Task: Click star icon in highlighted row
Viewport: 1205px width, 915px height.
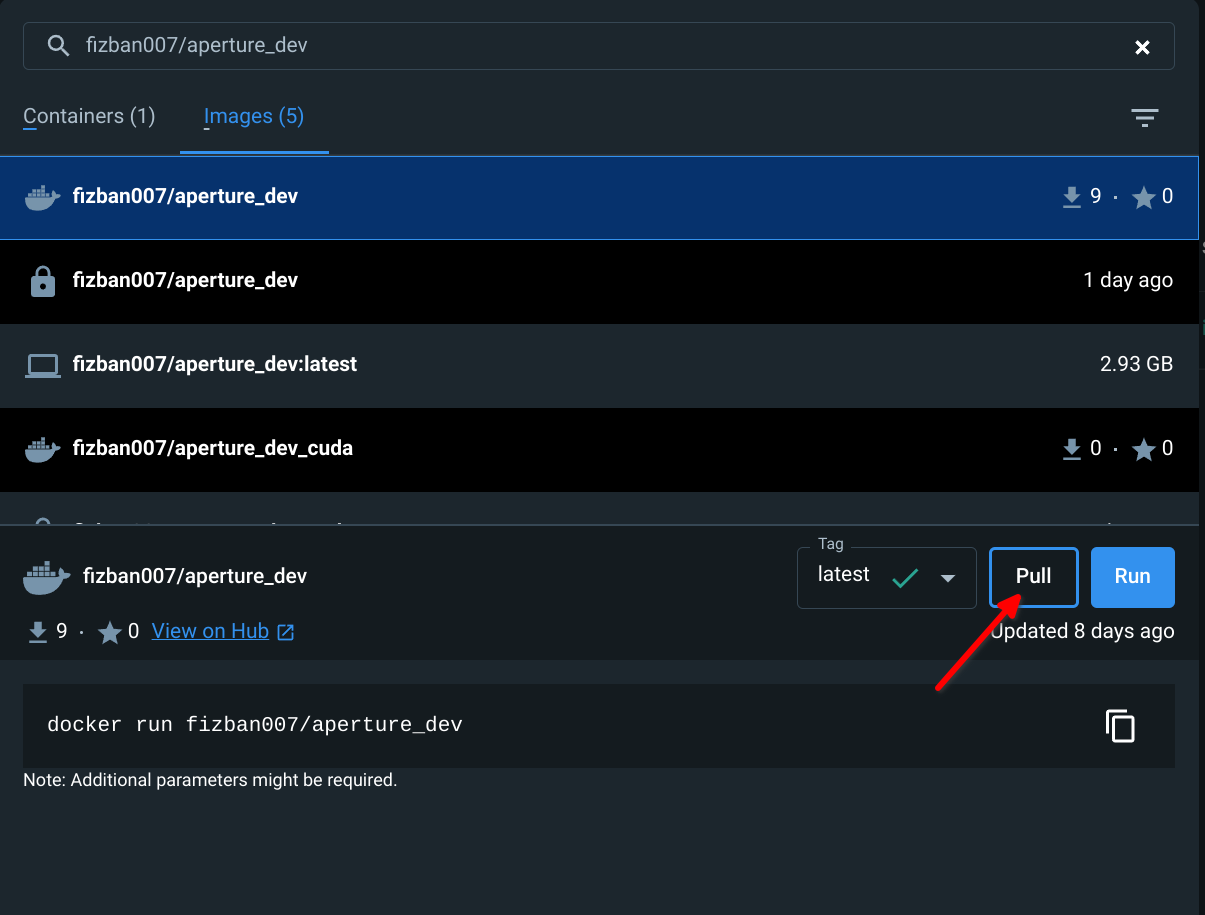Action: (x=1143, y=197)
